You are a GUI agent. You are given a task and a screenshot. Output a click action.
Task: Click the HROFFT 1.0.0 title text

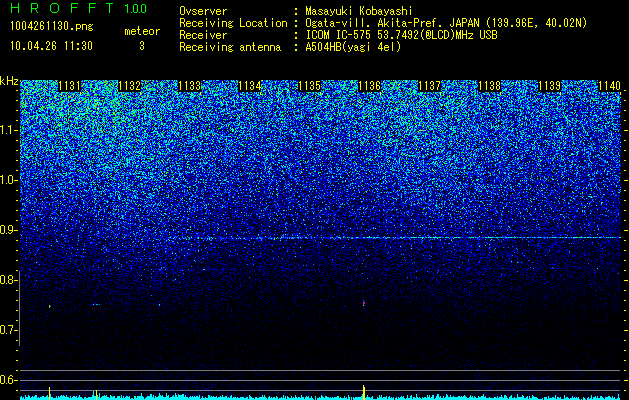[79, 8]
